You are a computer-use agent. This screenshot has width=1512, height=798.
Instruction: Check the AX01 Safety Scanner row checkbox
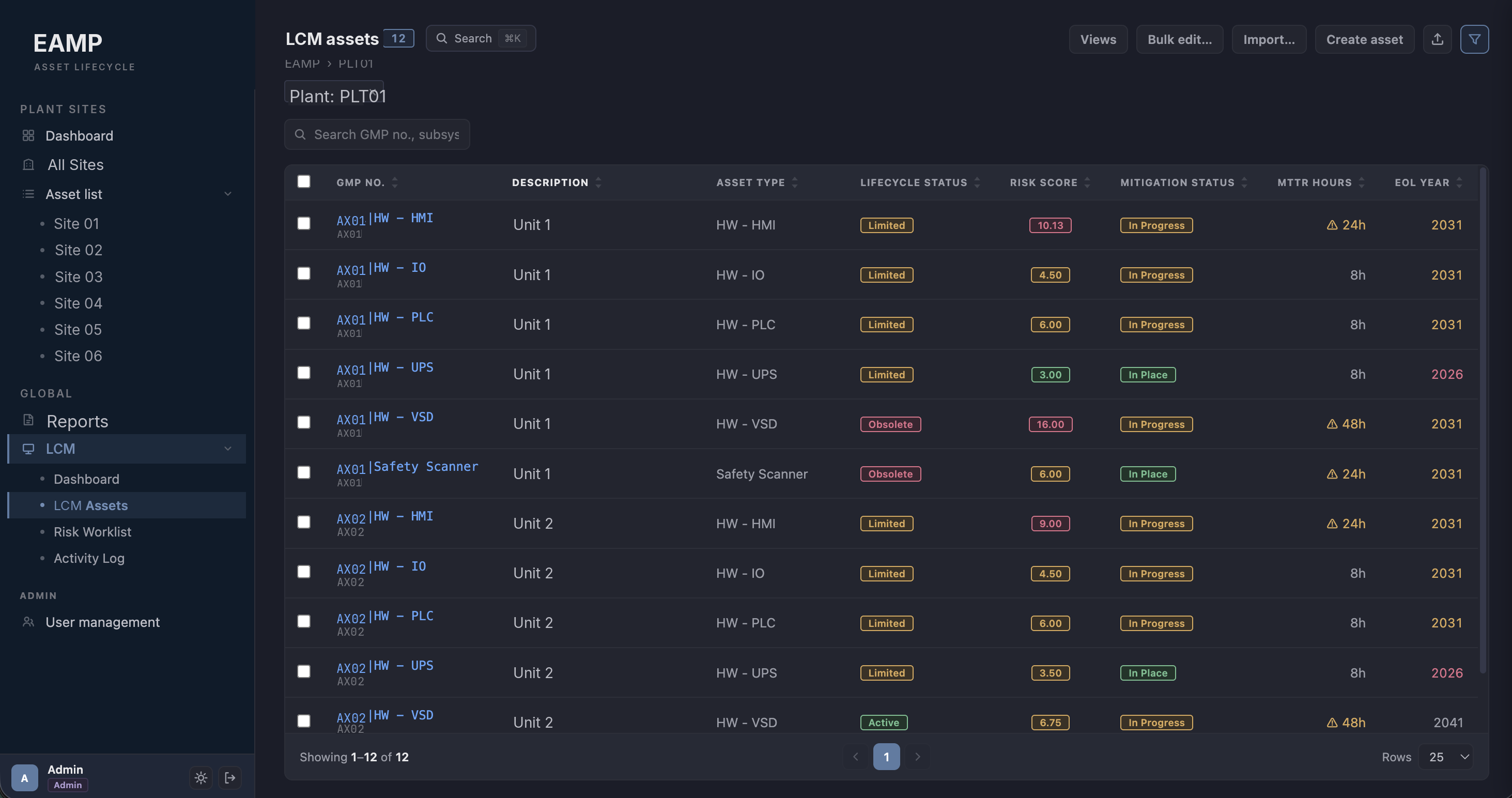303,472
